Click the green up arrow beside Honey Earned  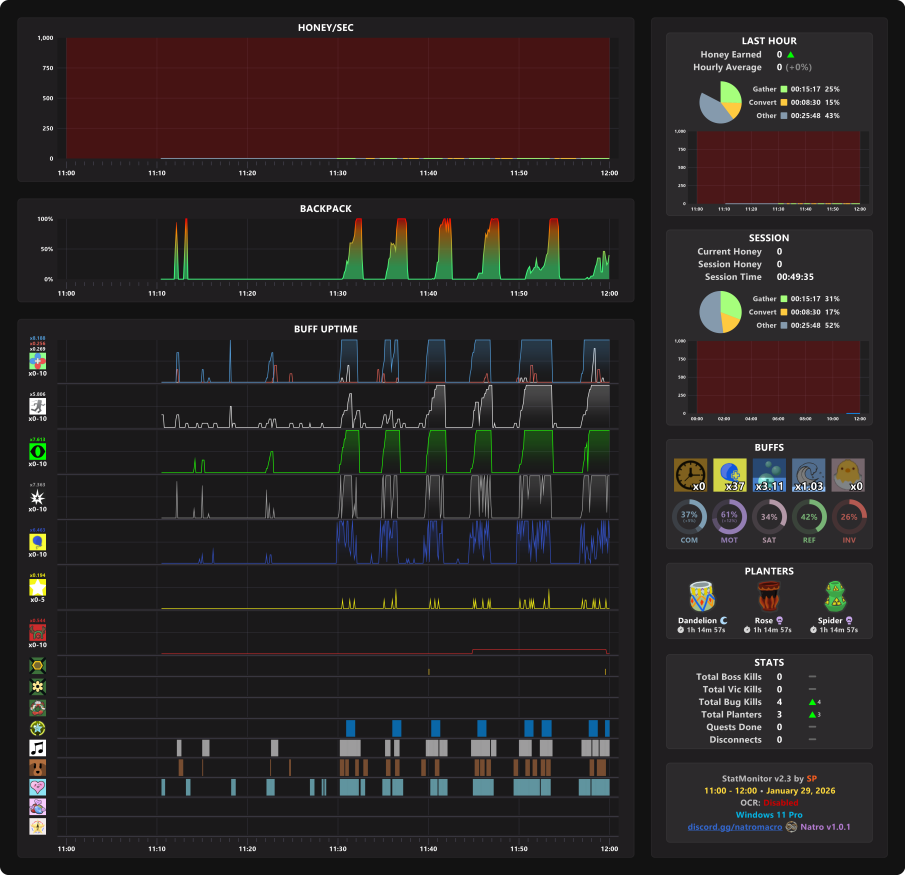[x=791, y=54]
